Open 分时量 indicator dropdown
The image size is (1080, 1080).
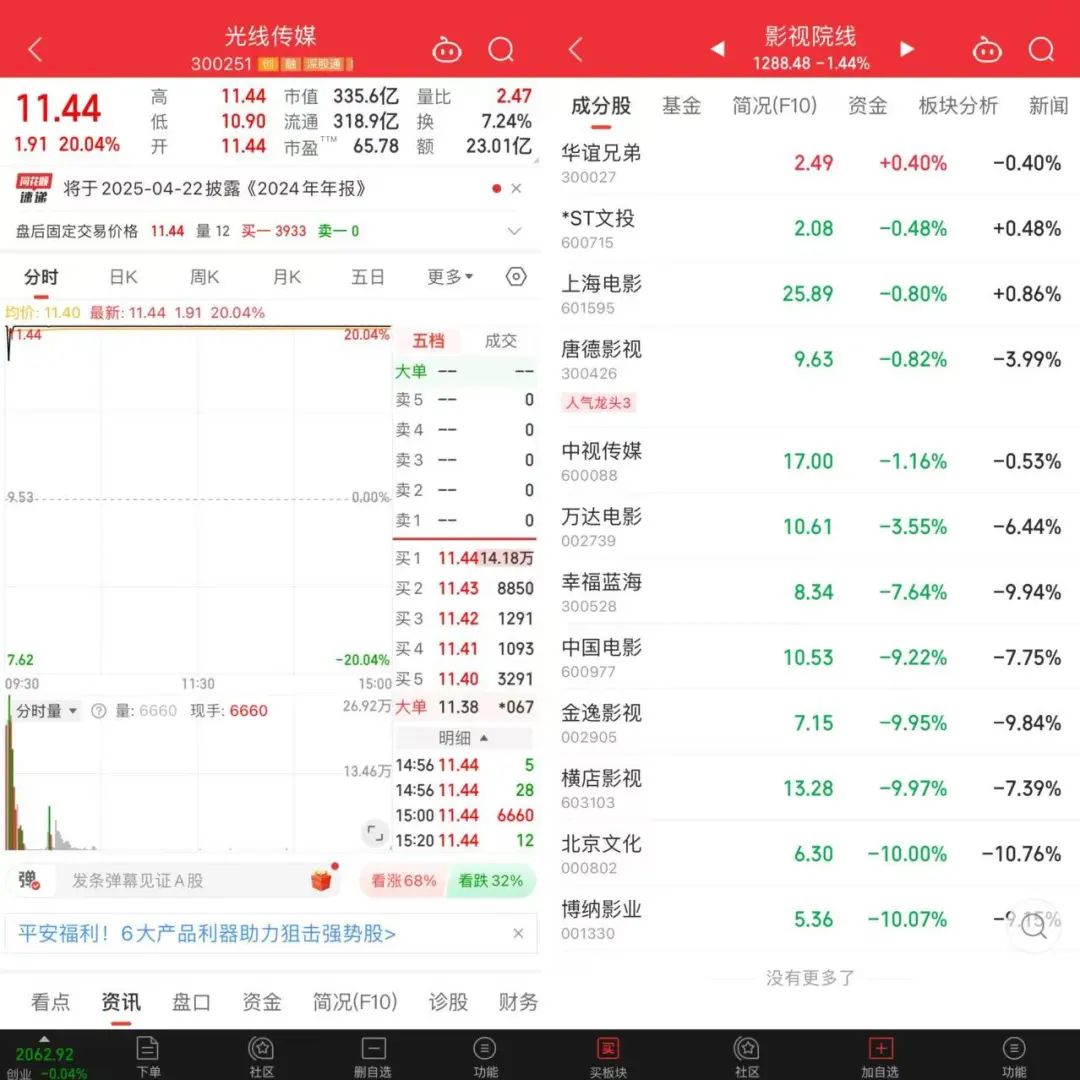(x=46, y=710)
